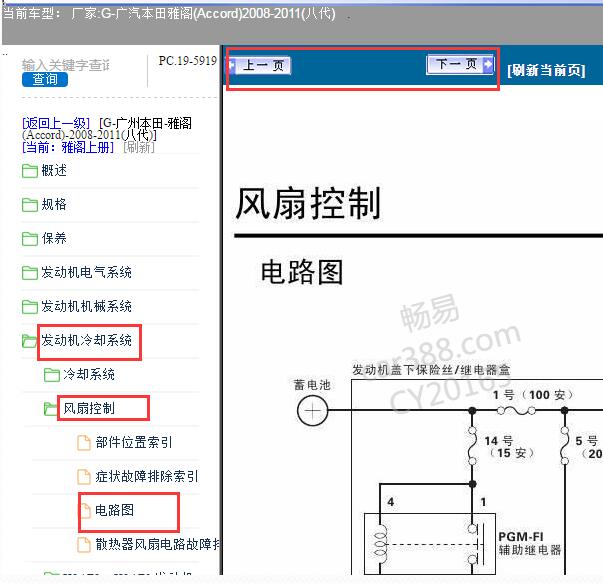Click the 当前：雅阁上册 link
603x584 pixels.
[x=68, y=147]
